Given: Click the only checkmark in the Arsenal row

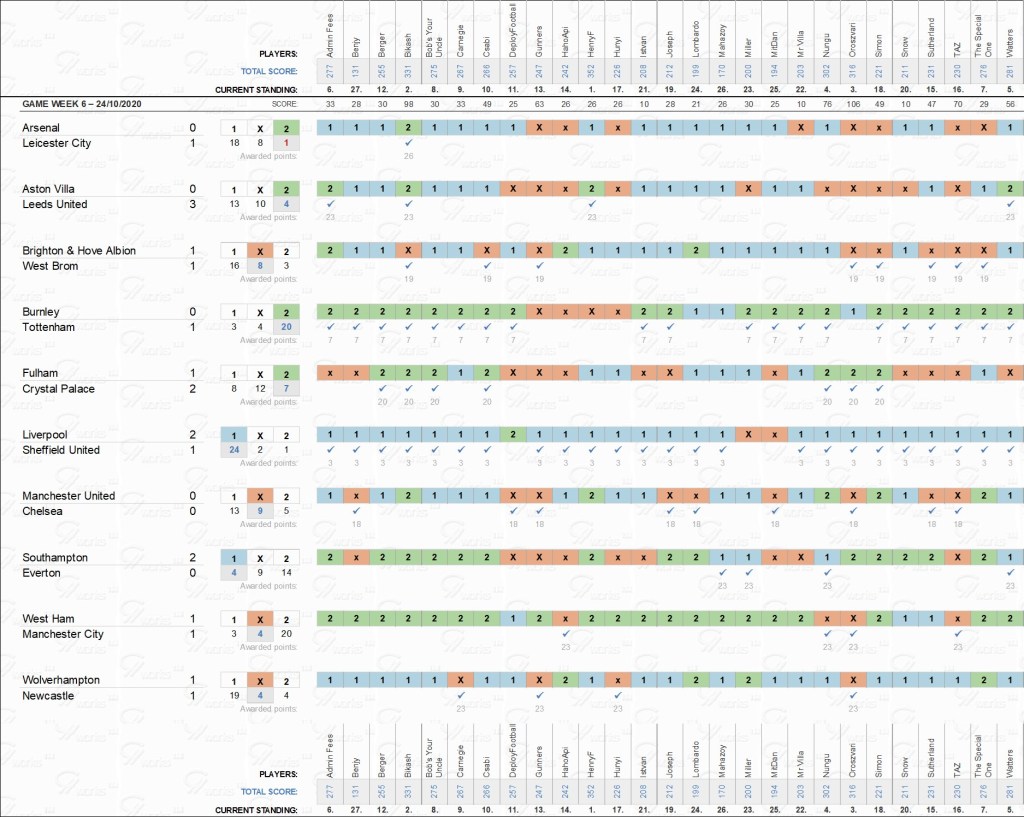Looking at the screenshot, I should pyautogui.click(x=408, y=143).
